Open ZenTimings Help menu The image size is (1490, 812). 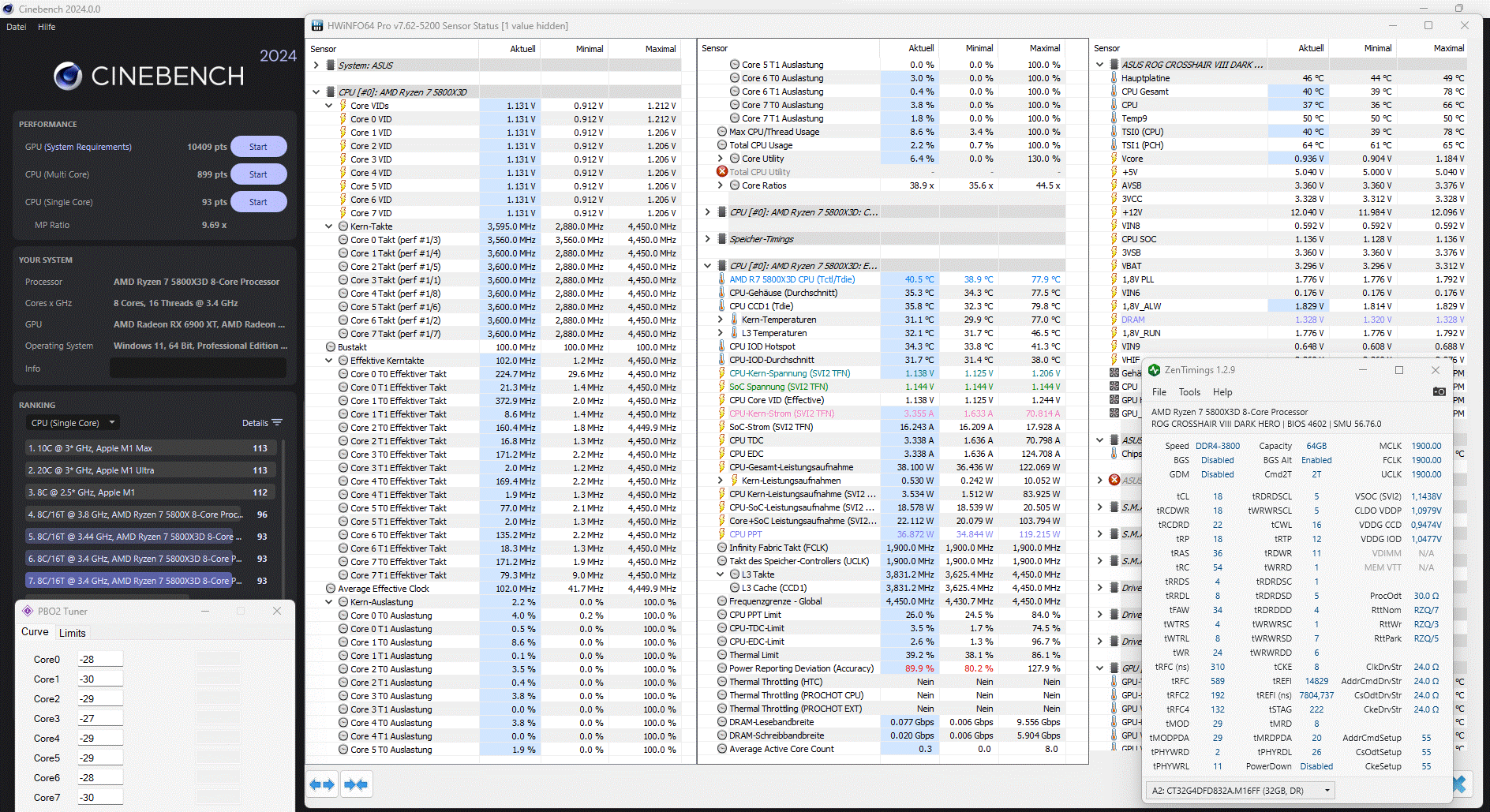pyautogui.click(x=1222, y=392)
